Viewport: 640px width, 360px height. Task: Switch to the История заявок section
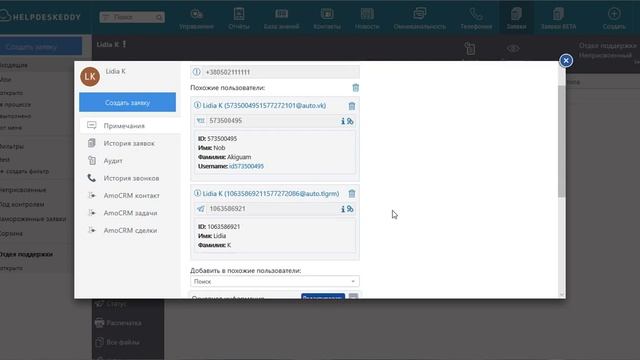(130, 143)
